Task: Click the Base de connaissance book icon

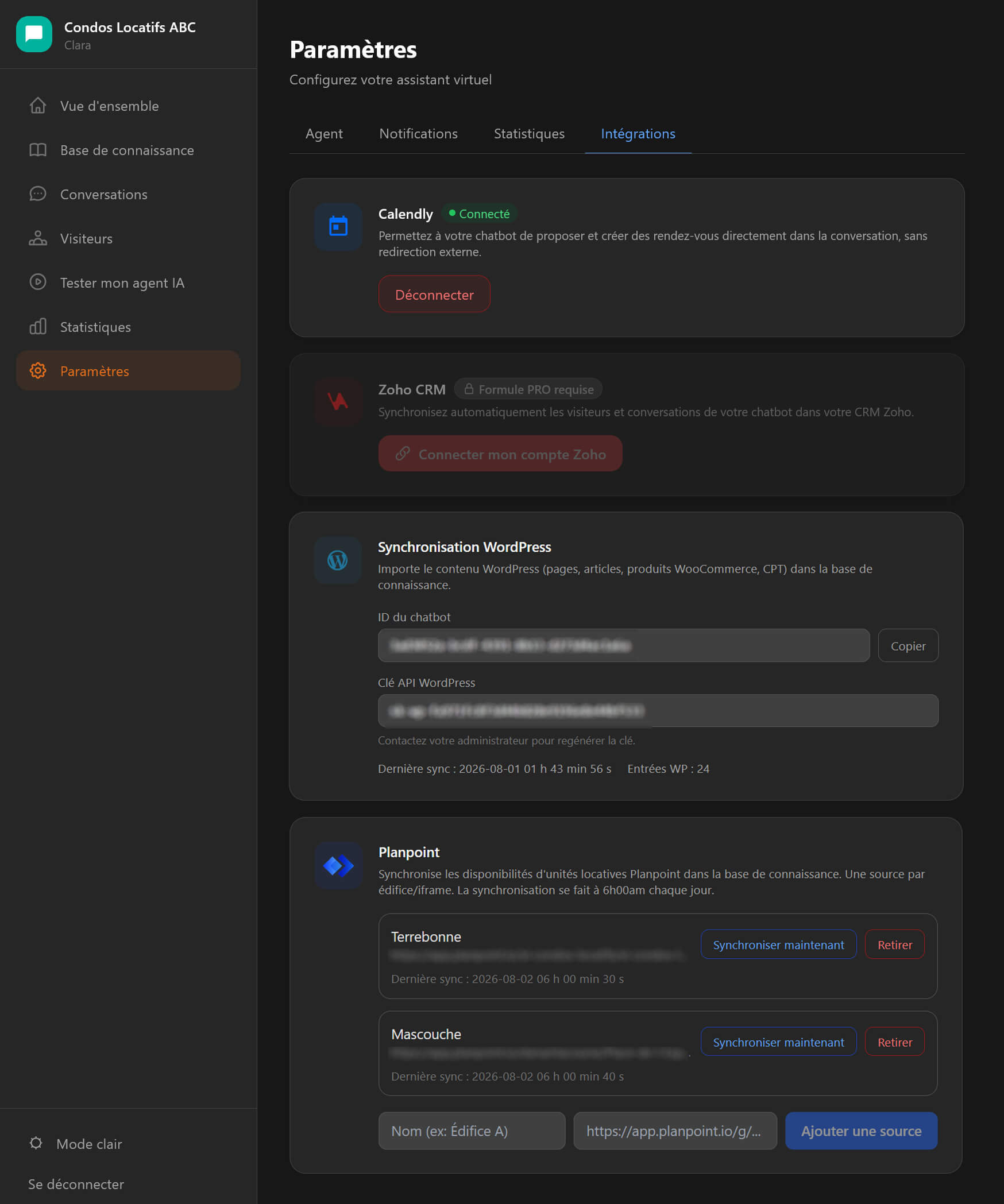Action: tap(38, 150)
